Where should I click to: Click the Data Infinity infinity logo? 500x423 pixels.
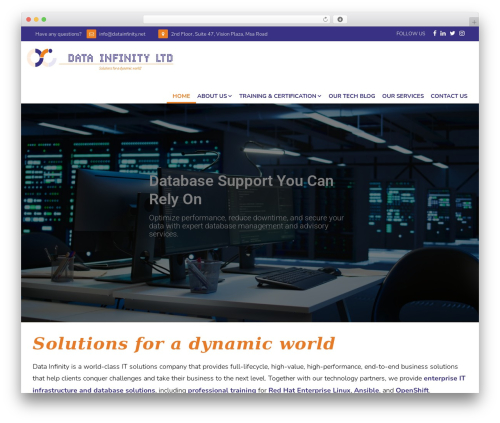click(x=42, y=58)
